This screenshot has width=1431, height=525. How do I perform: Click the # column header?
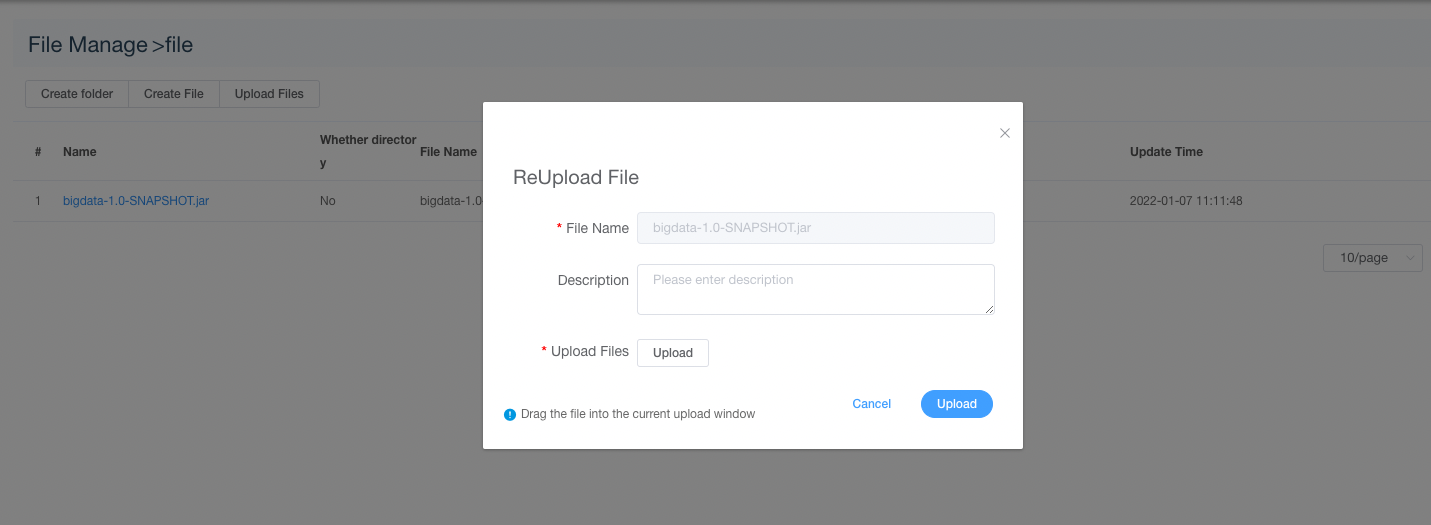(38, 152)
